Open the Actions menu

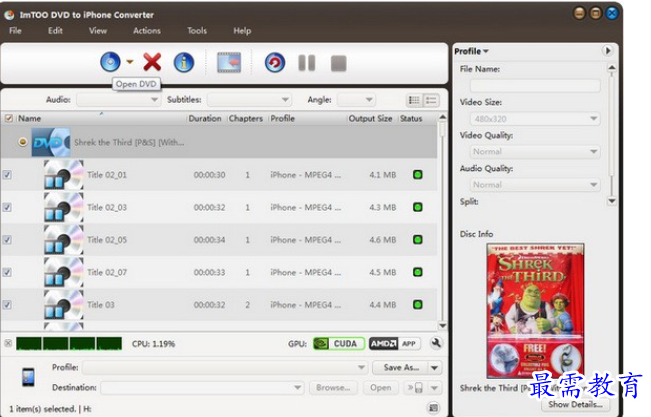[147, 31]
